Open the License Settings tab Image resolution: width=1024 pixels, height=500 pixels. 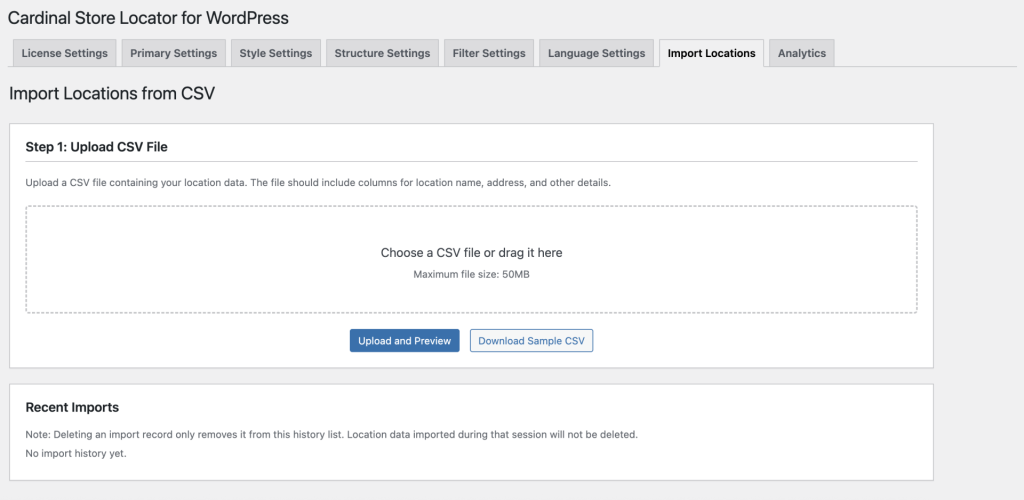pyautogui.click(x=65, y=53)
